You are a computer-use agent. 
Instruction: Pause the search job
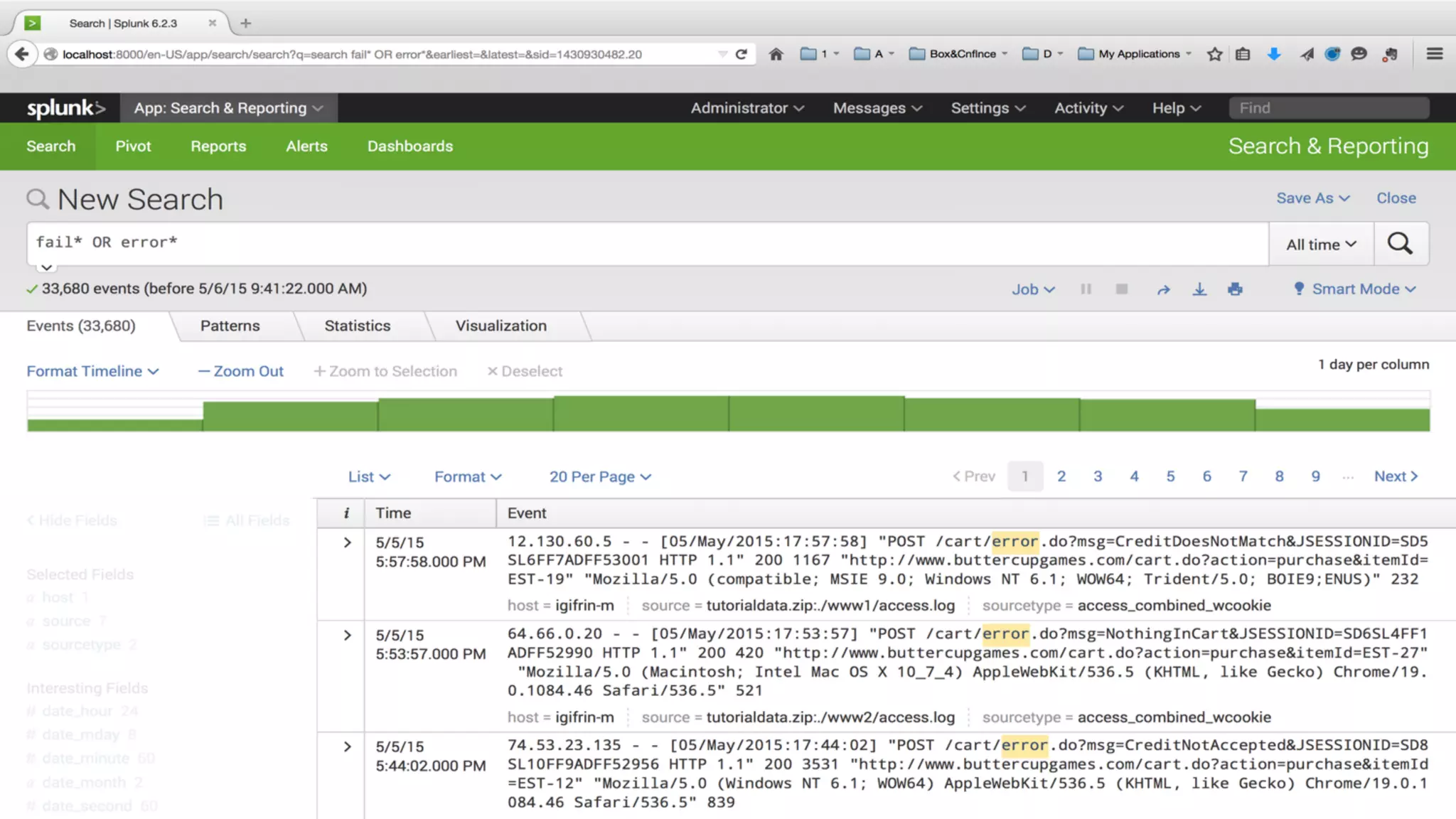coord(1086,289)
